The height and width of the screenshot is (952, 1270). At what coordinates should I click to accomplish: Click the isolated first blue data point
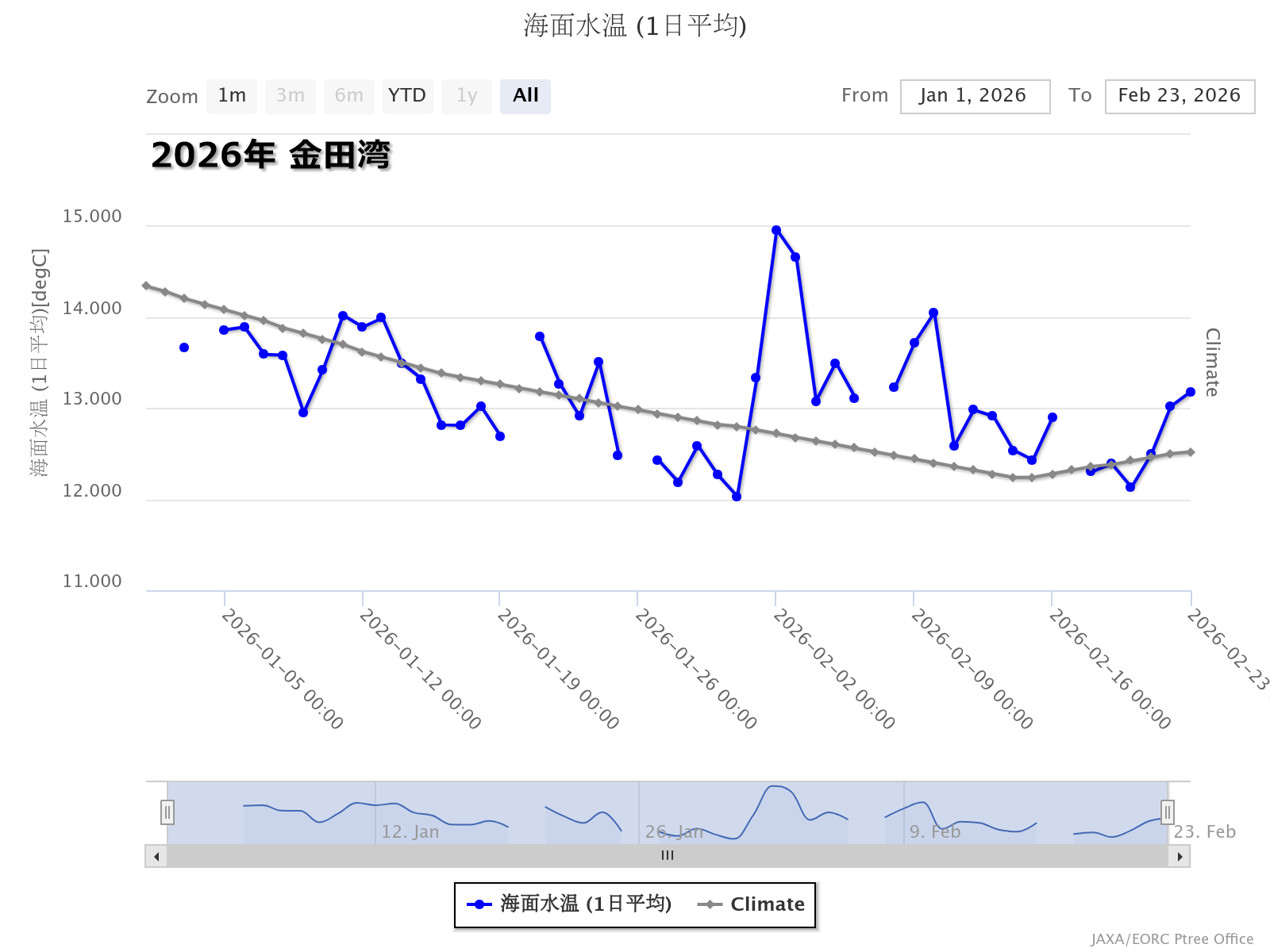pos(184,347)
